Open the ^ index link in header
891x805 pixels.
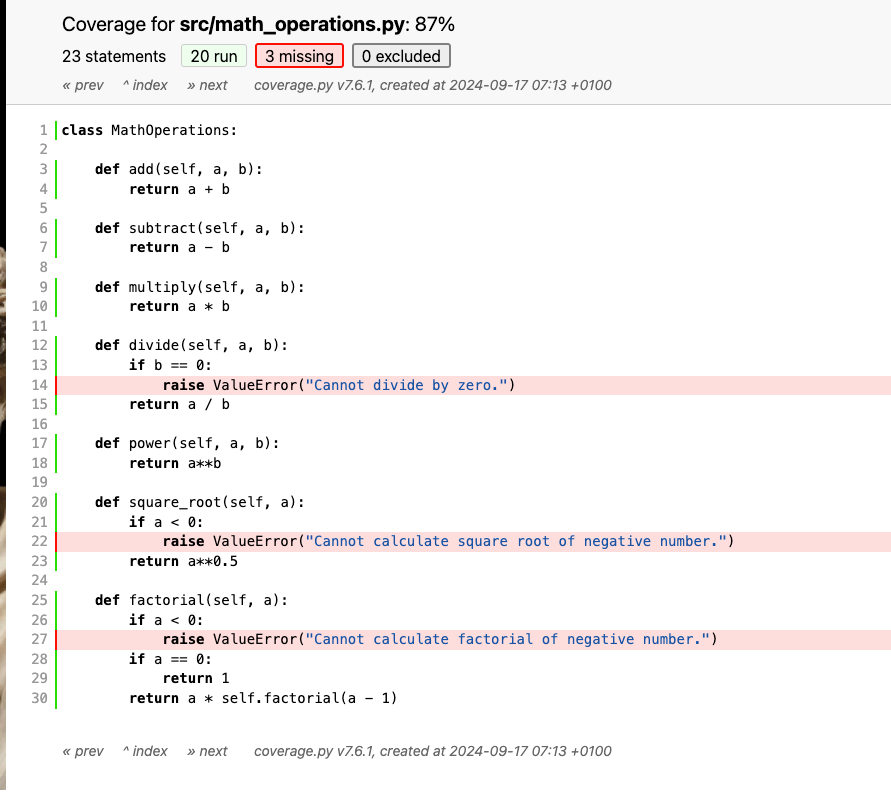point(145,85)
